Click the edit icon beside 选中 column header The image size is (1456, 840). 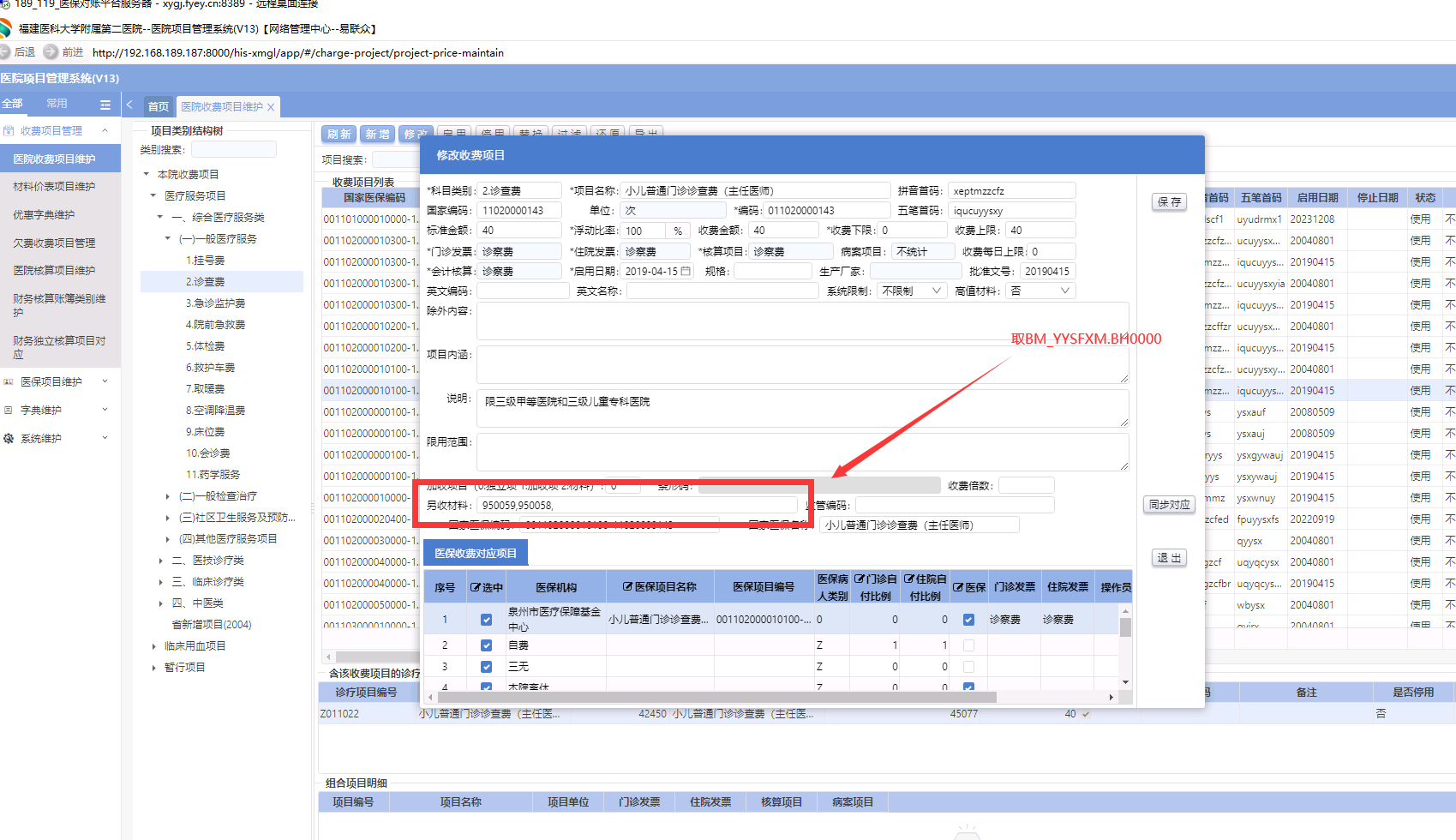[x=475, y=588]
